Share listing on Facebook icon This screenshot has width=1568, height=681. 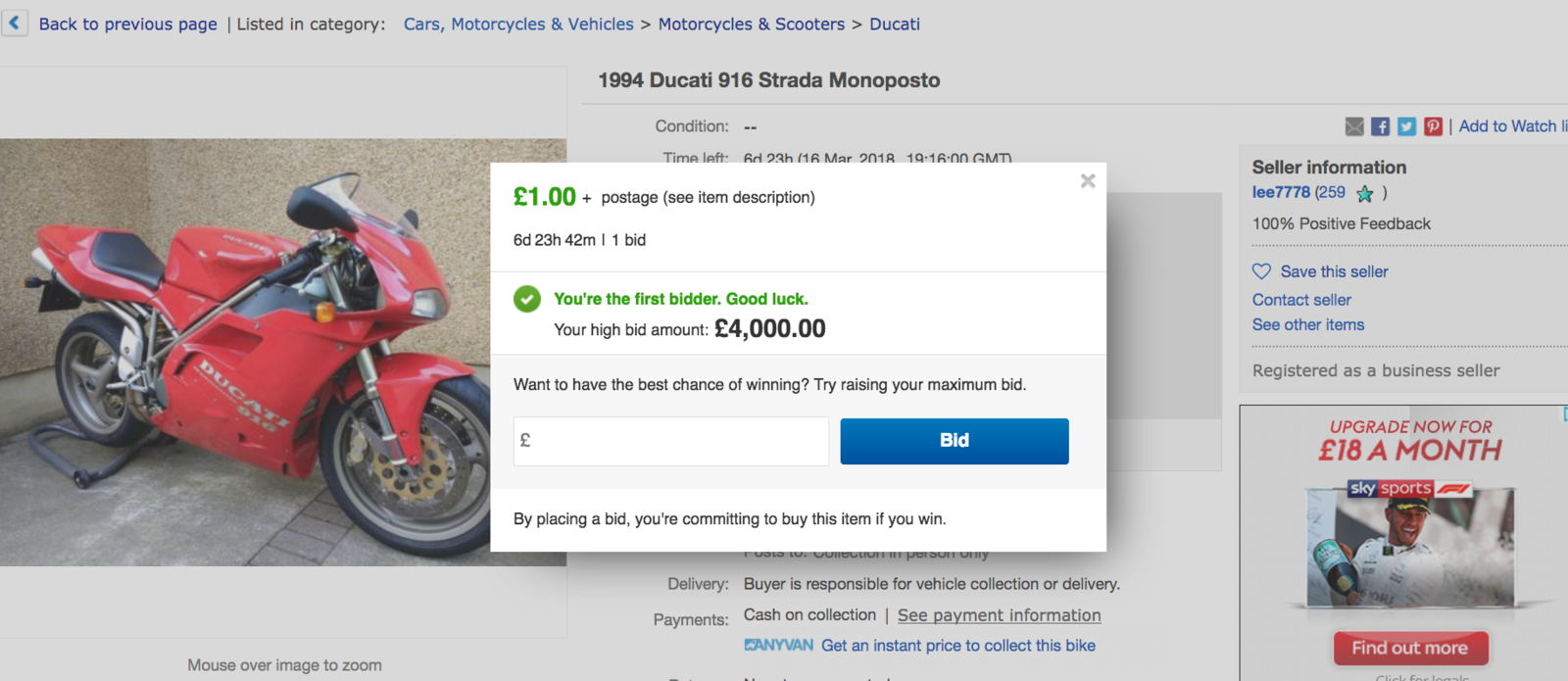tap(1380, 126)
